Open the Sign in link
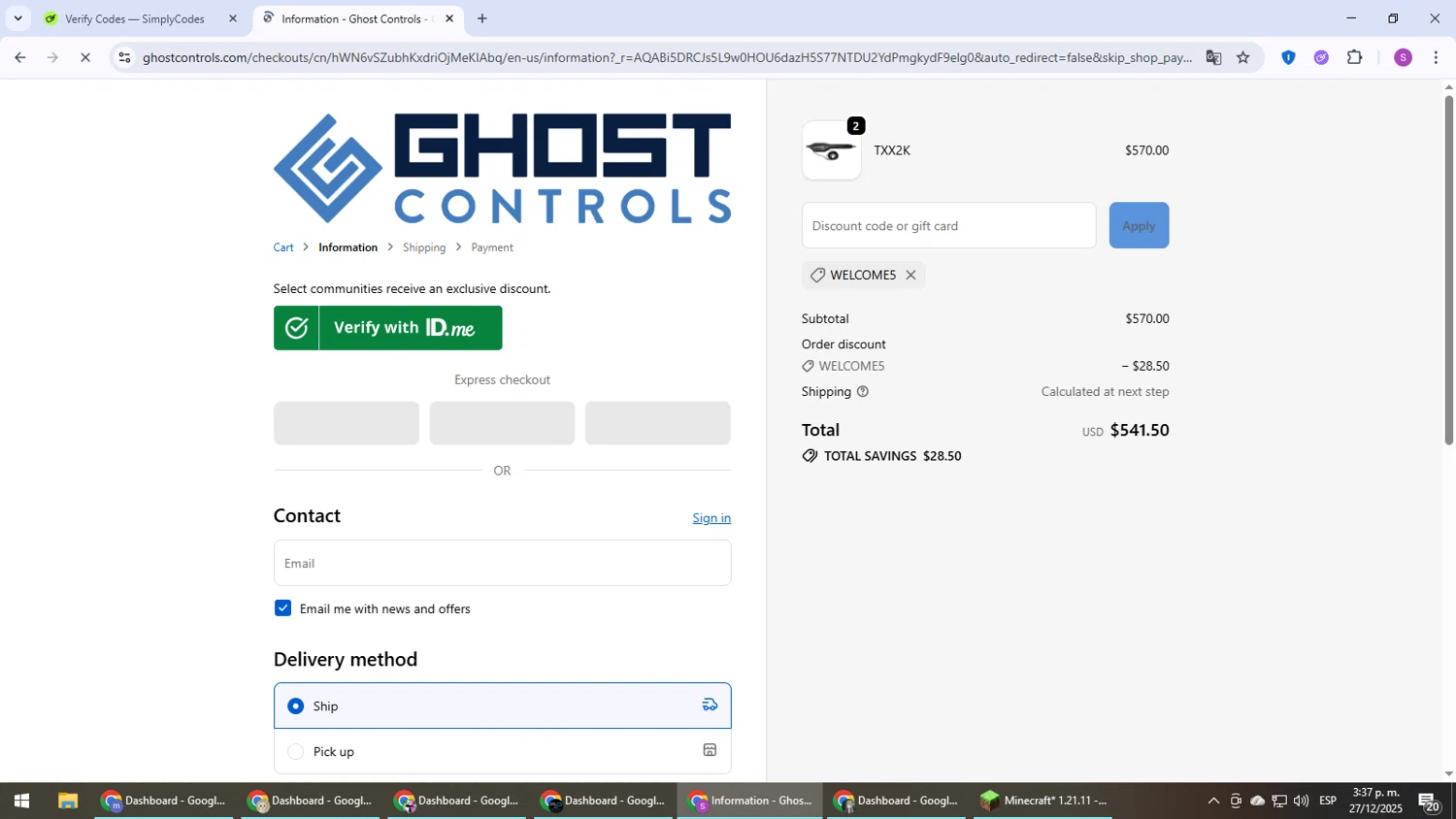Image resolution: width=1456 pixels, height=819 pixels. (711, 518)
